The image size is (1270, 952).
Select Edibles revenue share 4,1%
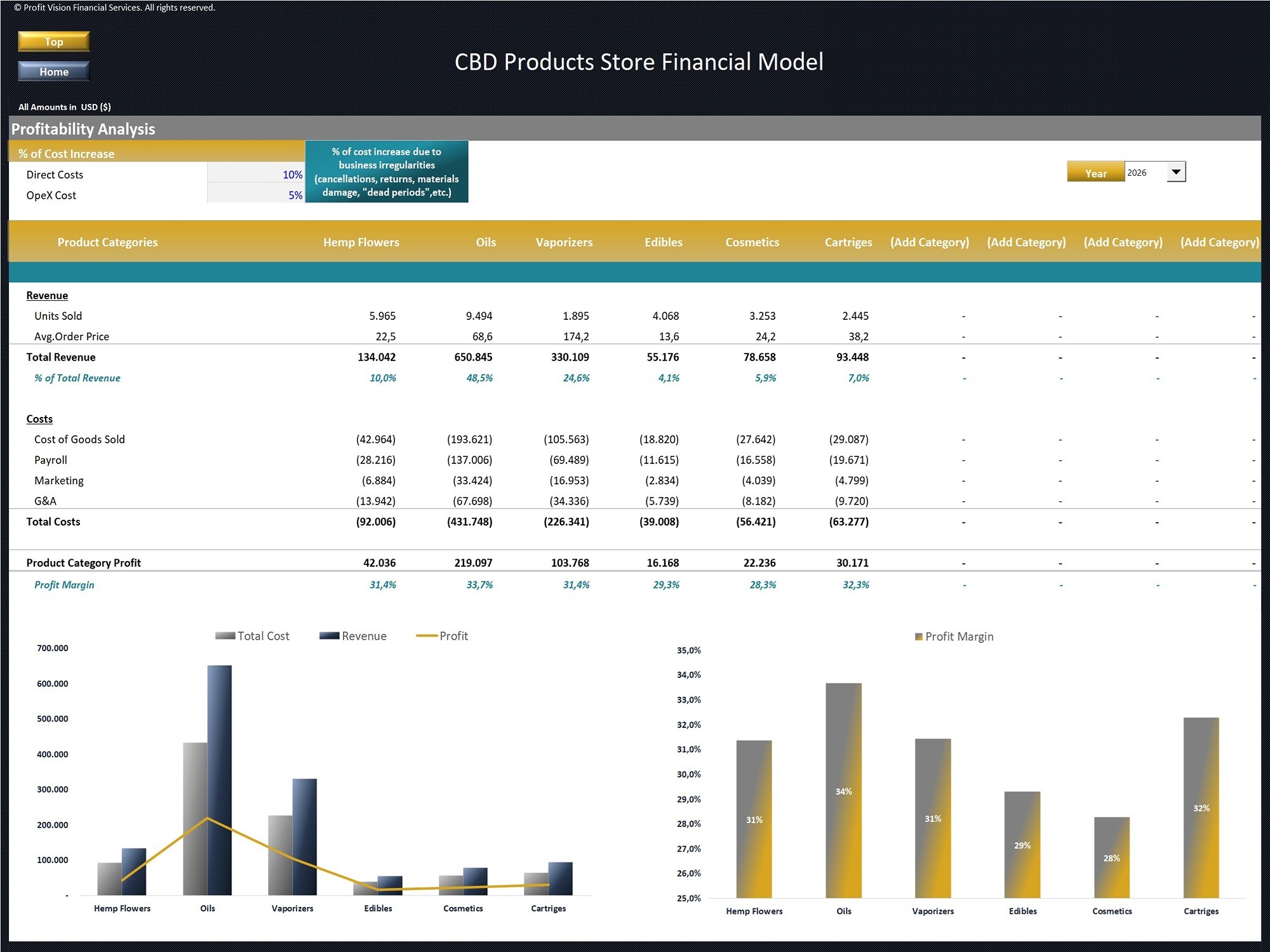tap(669, 378)
